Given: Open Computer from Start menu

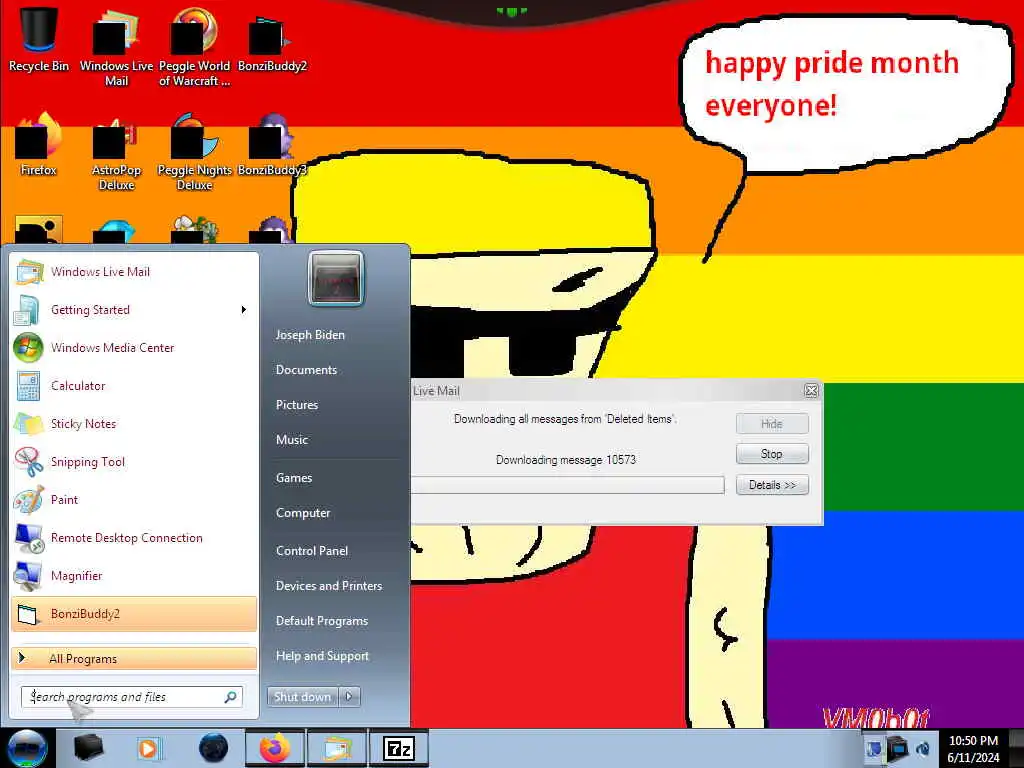Looking at the screenshot, I should pos(303,513).
